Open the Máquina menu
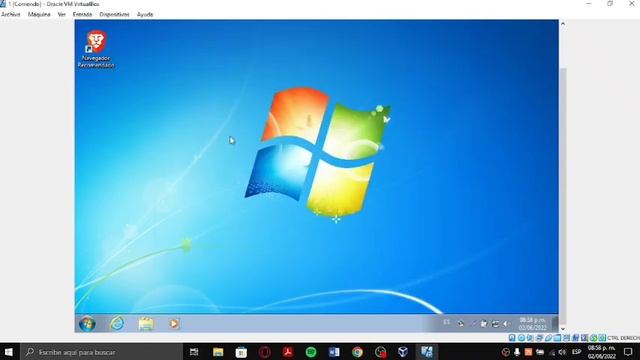The width and height of the screenshot is (640, 360). click(39, 14)
